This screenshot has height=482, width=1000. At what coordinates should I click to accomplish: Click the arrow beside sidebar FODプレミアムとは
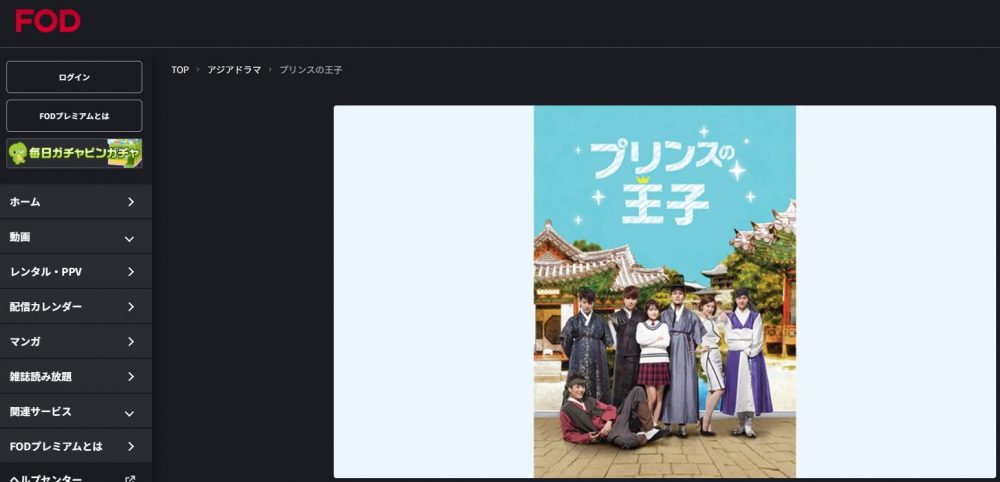pyautogui.click(x=131, y=446)
